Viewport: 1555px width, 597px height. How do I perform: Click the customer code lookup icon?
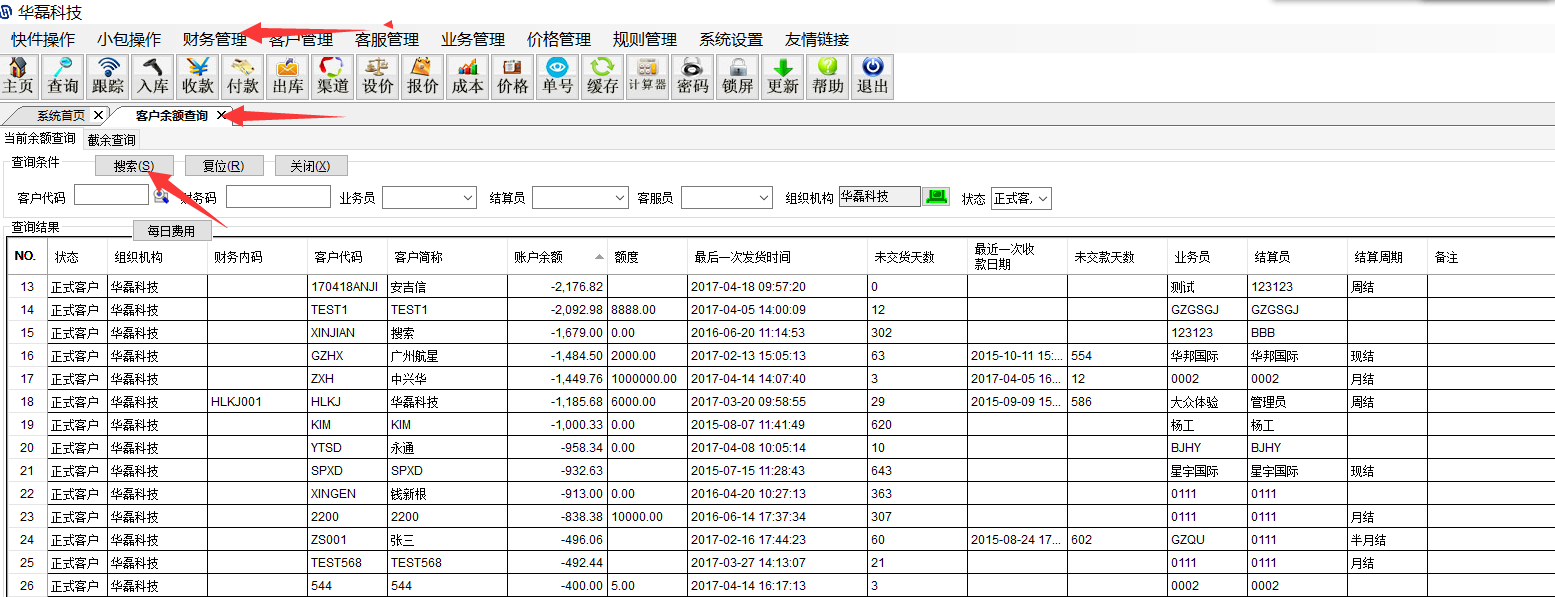(161, 196)
